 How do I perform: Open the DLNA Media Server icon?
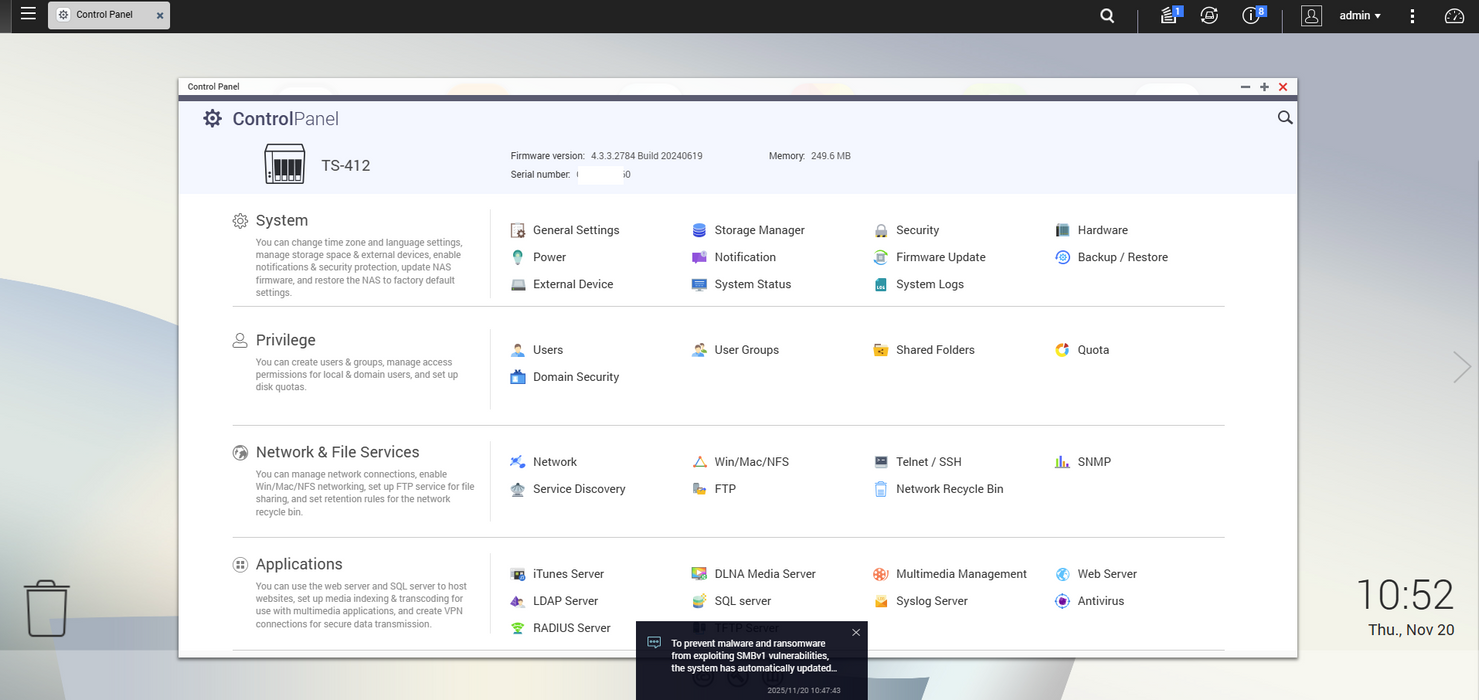click(699, 574)
